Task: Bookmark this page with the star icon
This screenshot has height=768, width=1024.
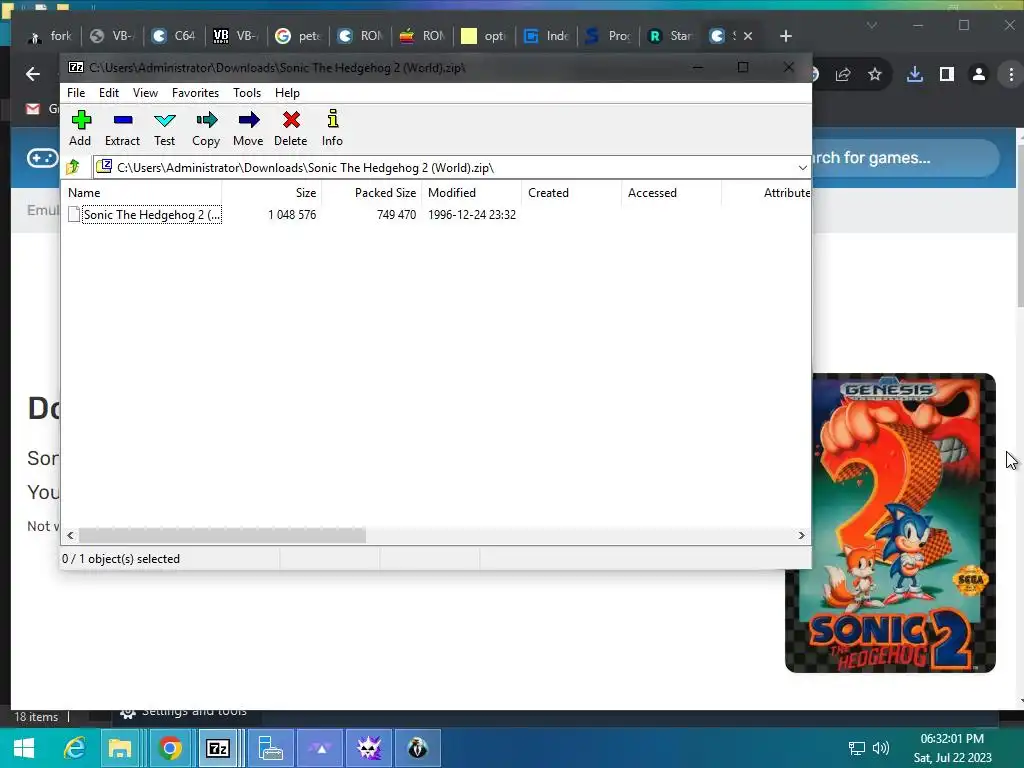Action: pyautogui.click(x=875, y=74)
